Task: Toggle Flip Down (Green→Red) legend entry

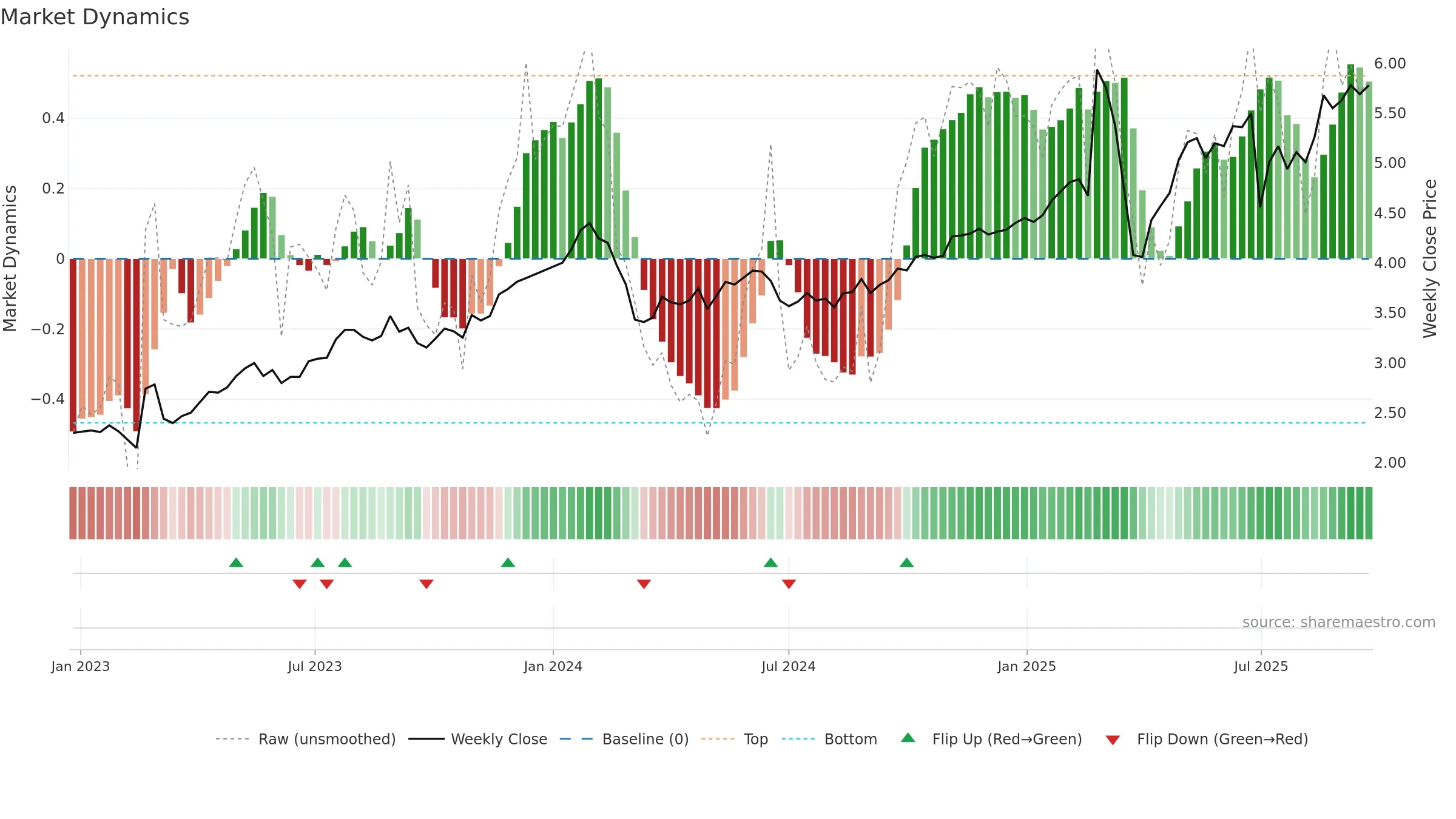Action: [1206, 739]
